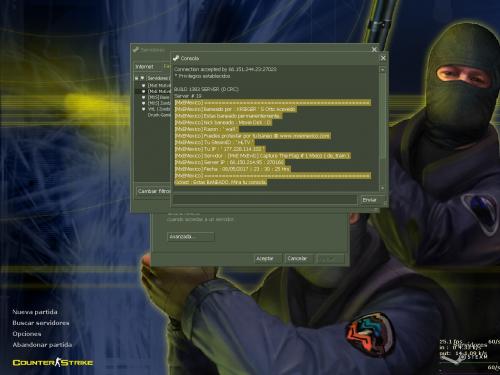Open the Avanzada settings button
The width and height of the screenshot is (500, 375).
190,237
